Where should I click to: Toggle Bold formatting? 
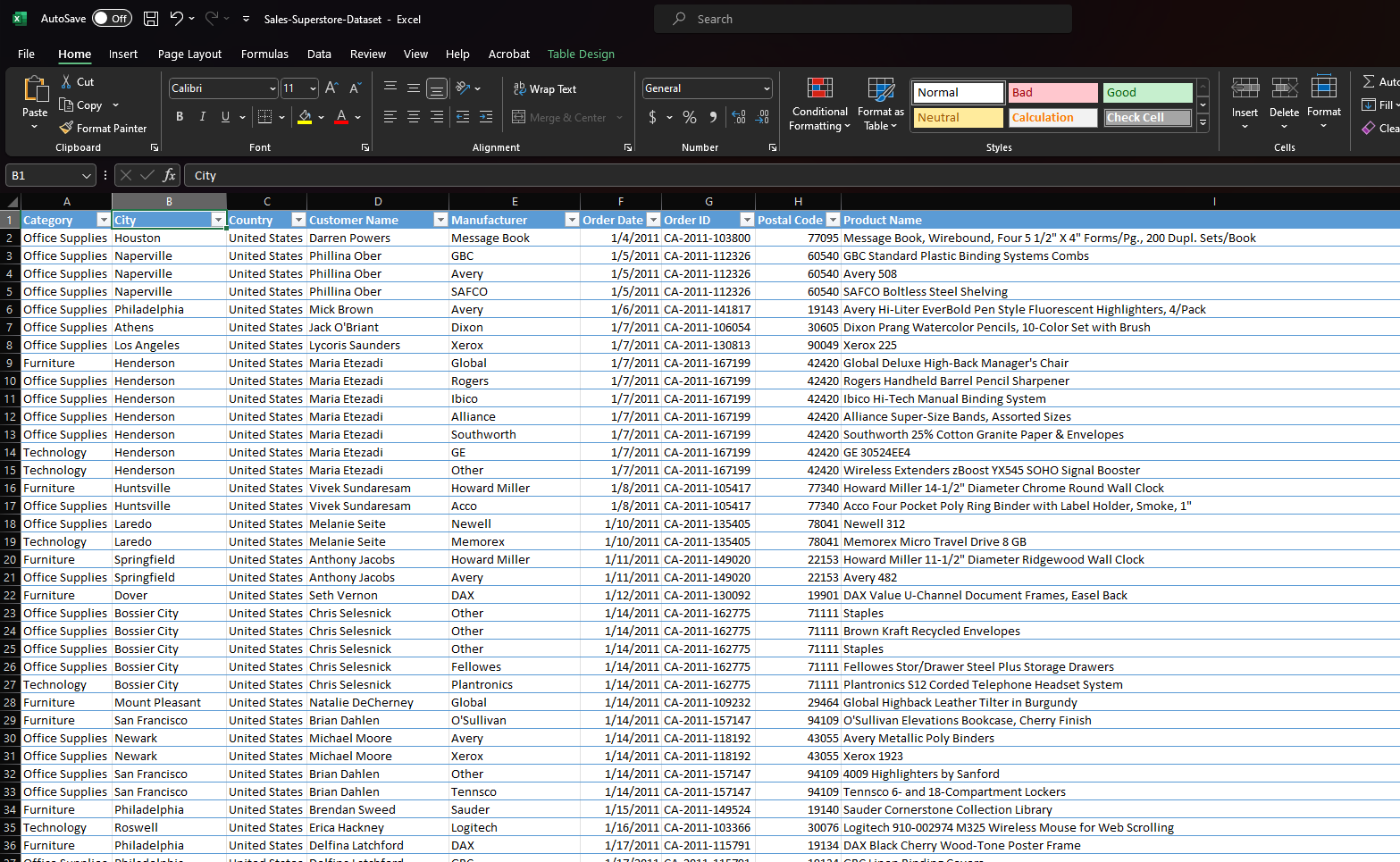[x=180, y=117]
